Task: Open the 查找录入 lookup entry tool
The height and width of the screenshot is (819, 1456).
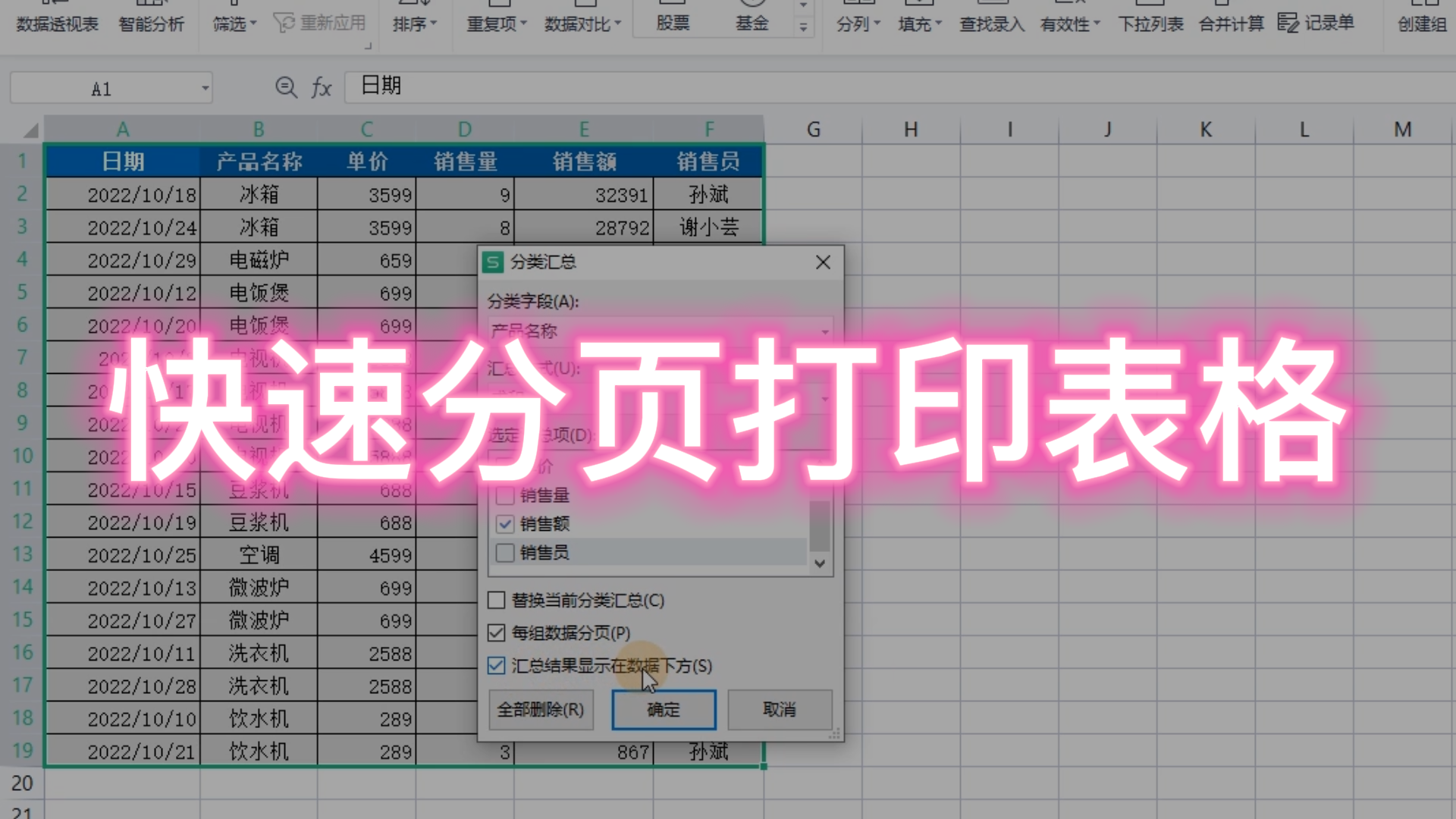Action: click(992, 24)
